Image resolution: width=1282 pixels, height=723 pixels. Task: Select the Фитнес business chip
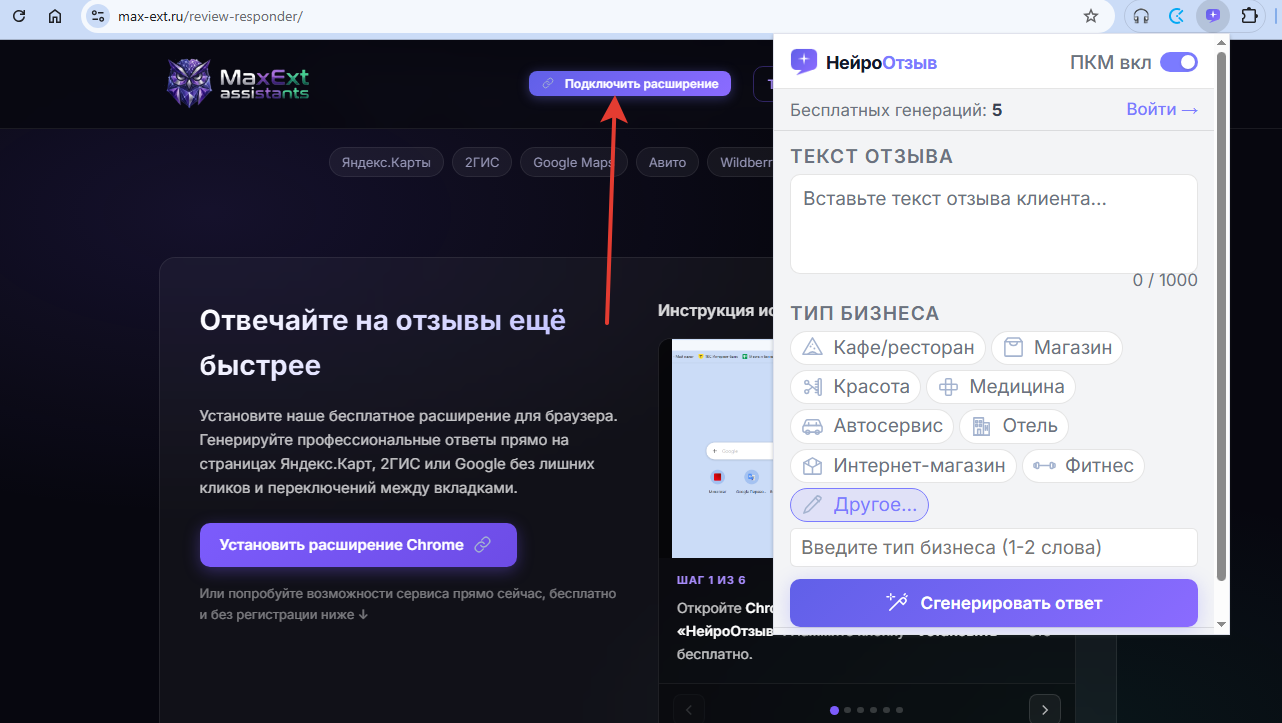click(1083, 465)
